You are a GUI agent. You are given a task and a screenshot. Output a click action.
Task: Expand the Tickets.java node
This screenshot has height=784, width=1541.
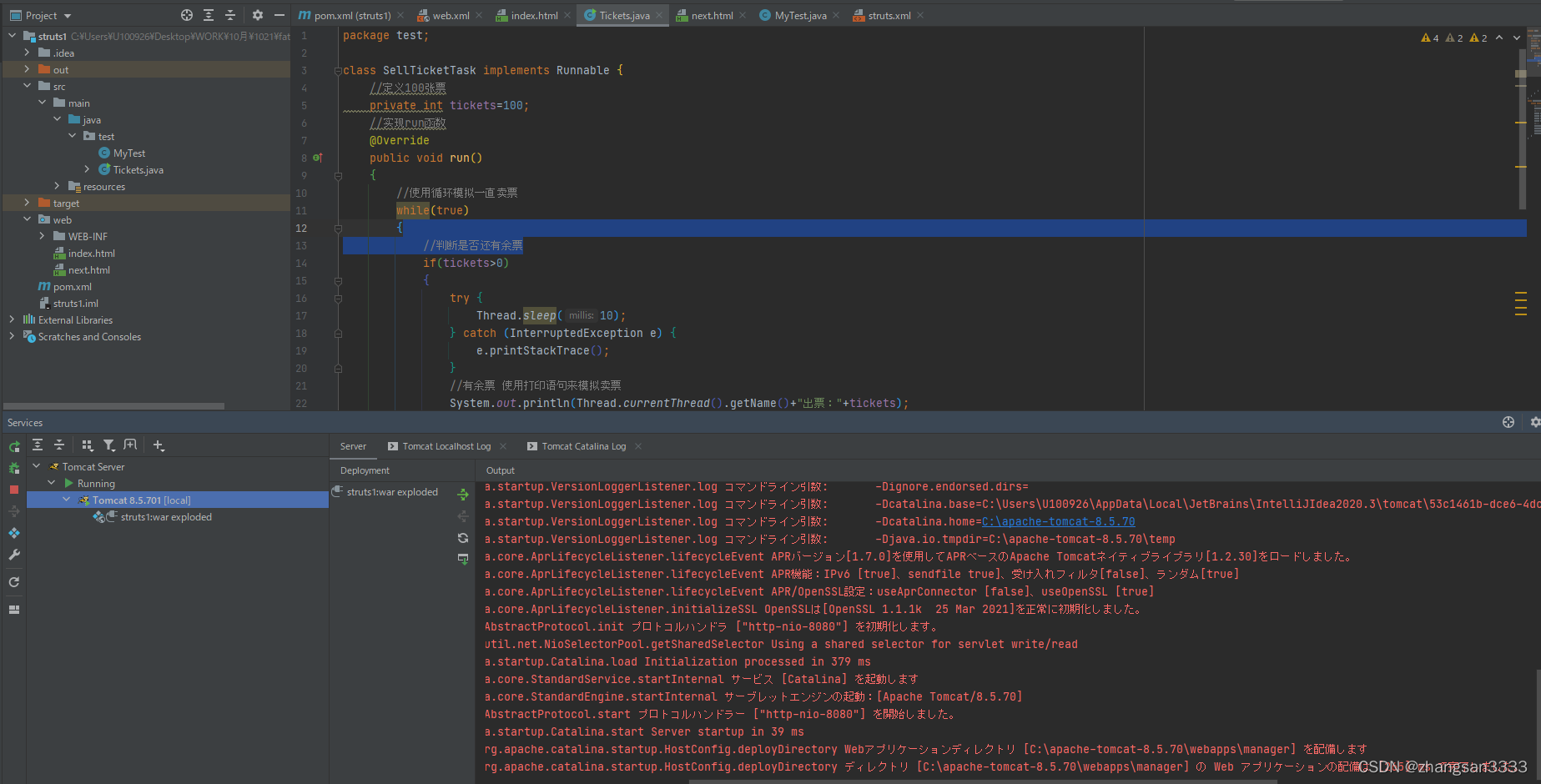(87, 169)
